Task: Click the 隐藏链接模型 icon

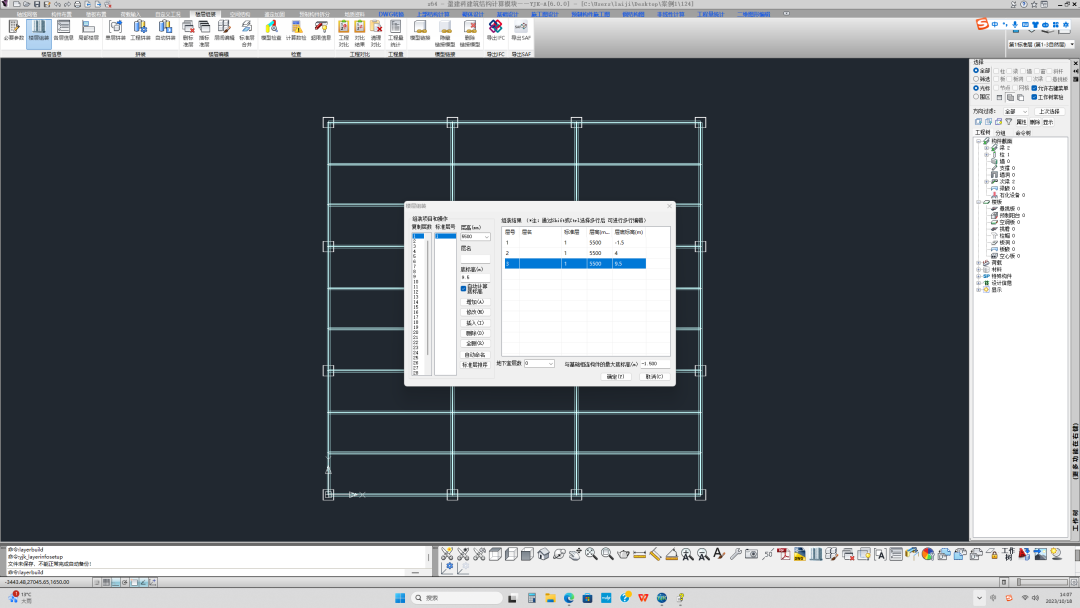Action: pyautogui.click(x=445, y=33)
